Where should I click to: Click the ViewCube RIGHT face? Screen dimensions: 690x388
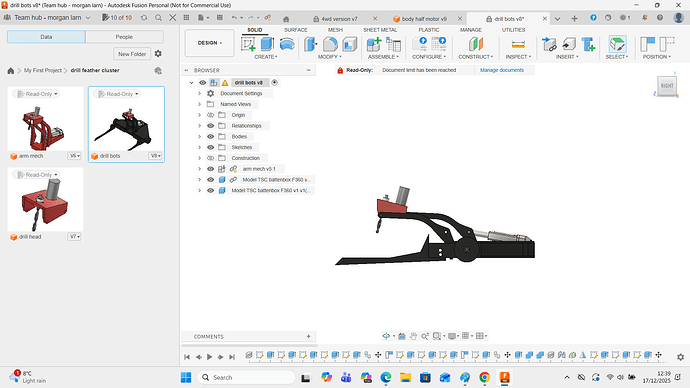click(x=667, y=86)
